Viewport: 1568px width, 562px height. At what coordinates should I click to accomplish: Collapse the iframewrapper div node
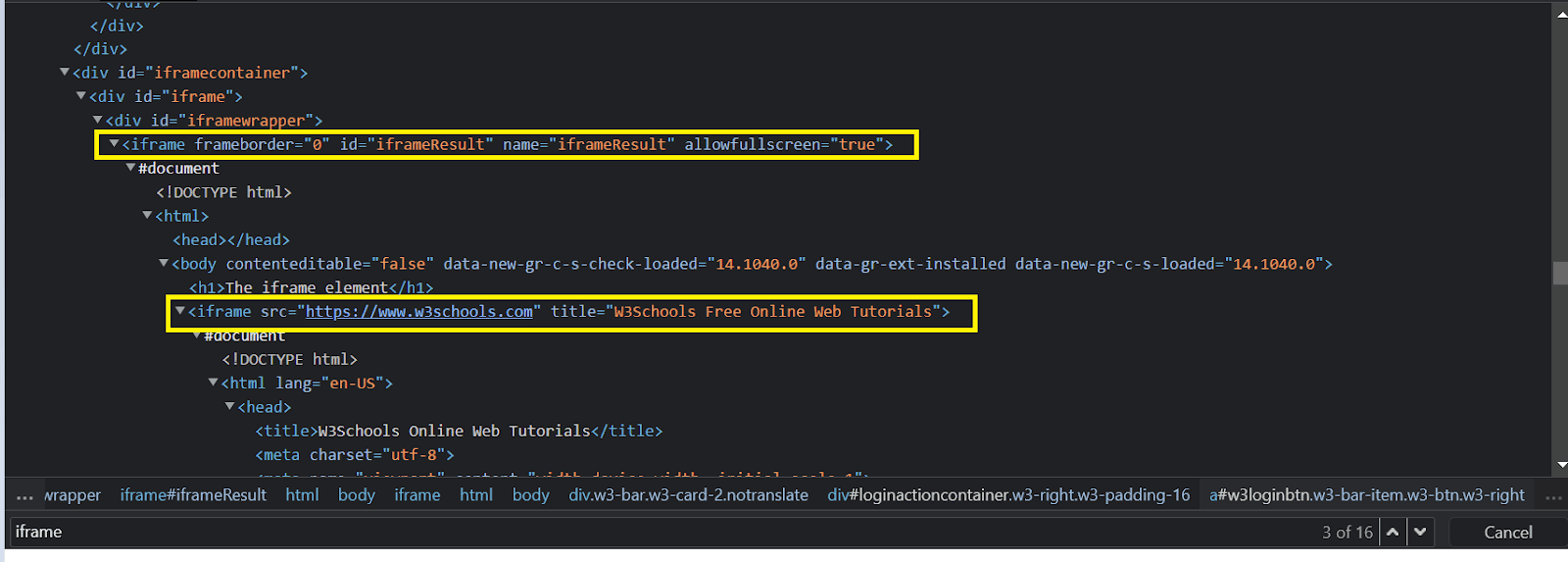pyautogui.click(x=97, y=120)
